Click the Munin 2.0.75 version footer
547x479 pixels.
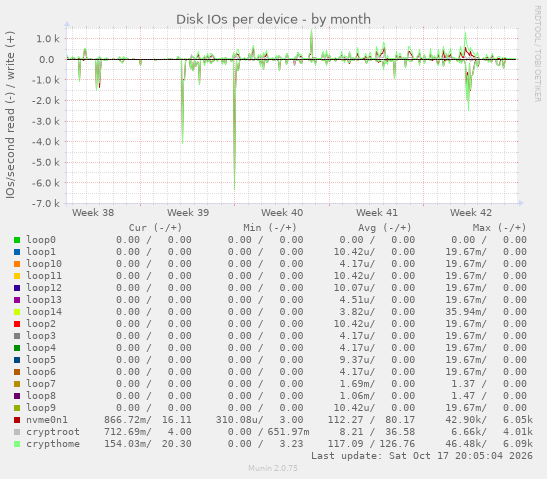[273, 468]
